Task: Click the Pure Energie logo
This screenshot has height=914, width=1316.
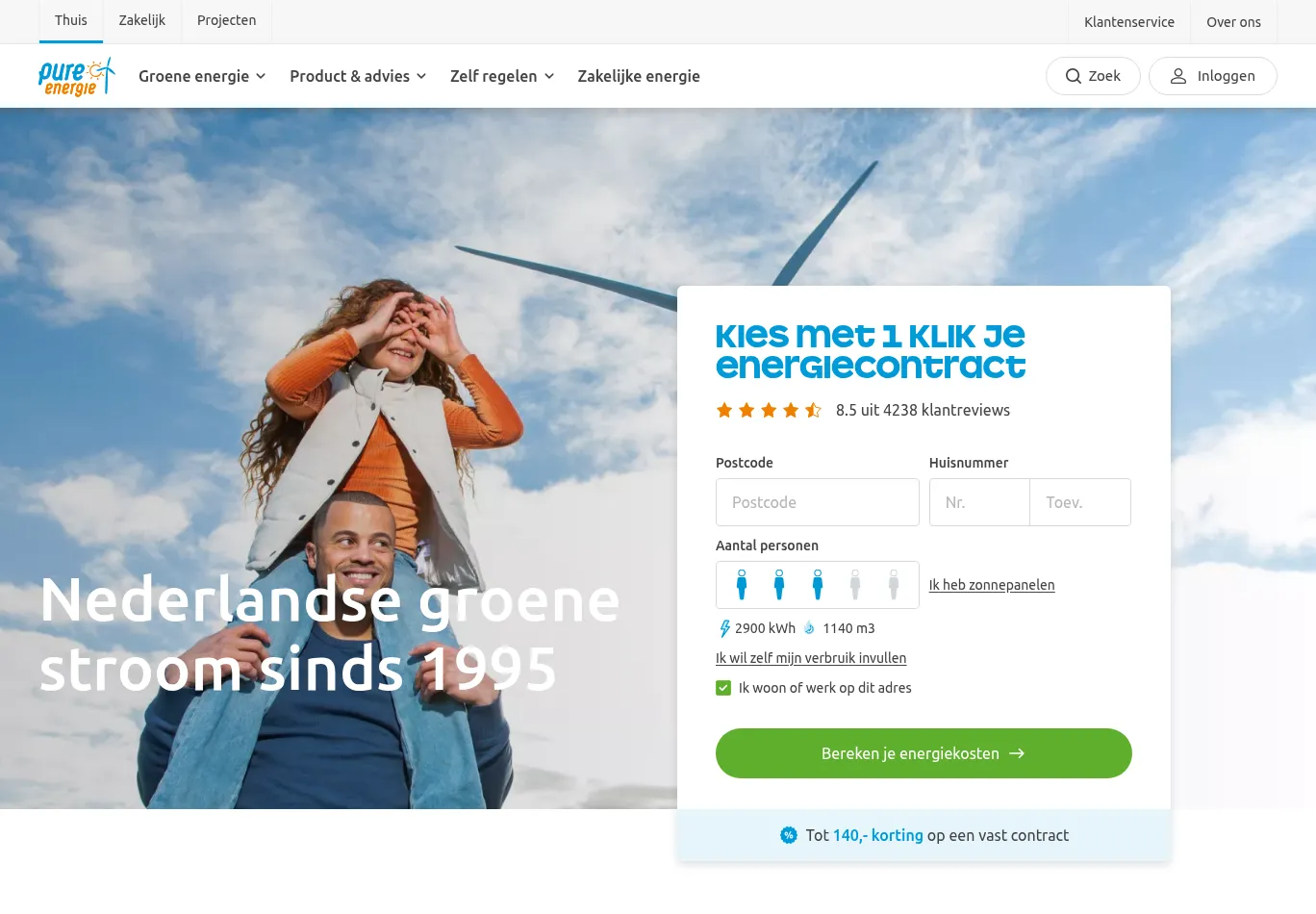Action: [x=77, y=76]
